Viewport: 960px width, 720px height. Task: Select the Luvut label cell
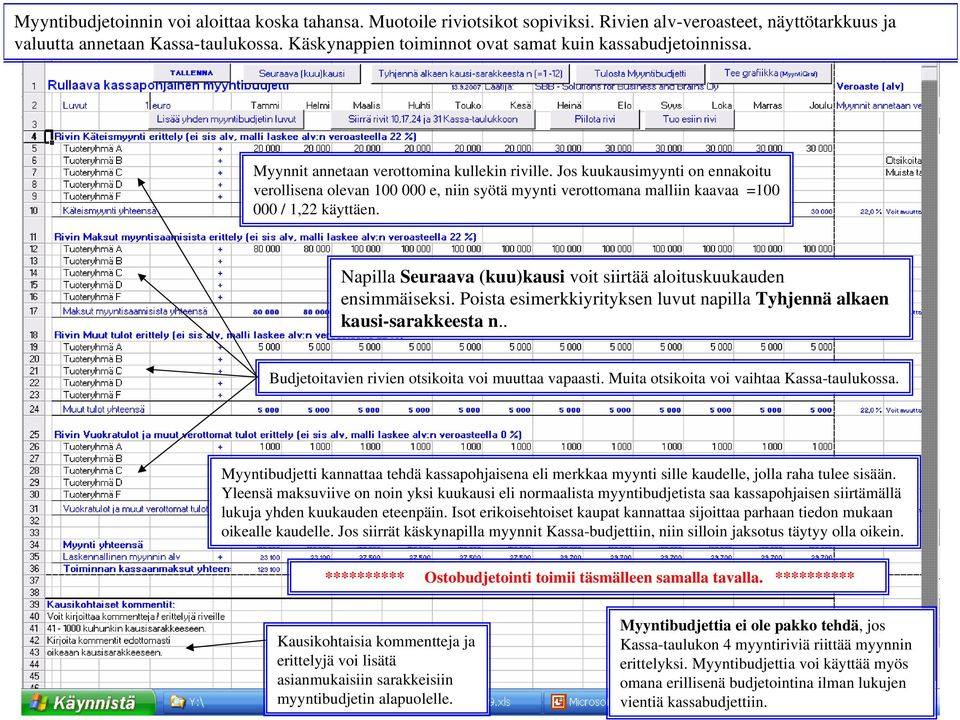75,105
